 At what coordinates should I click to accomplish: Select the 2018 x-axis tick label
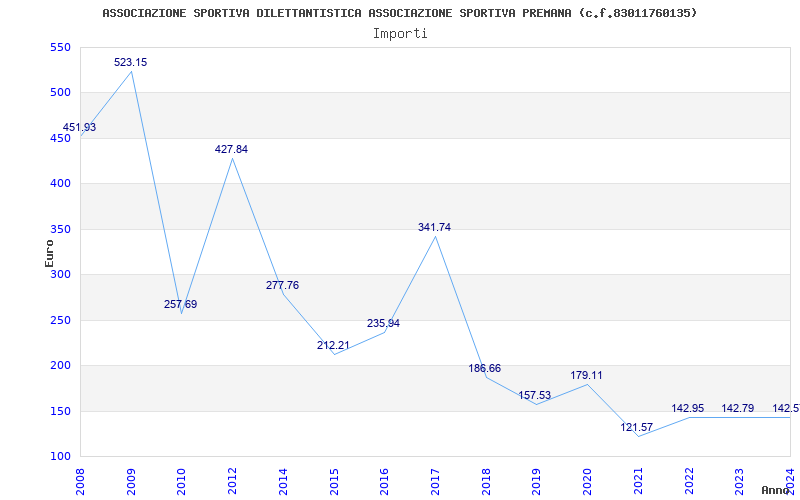[x=486, y=482]
